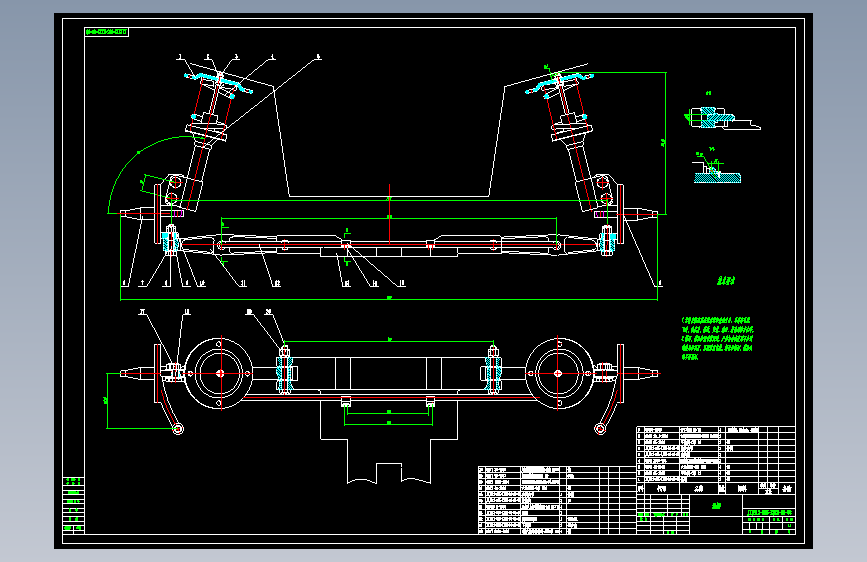Image resolution: width=867 pixels, height=562 pixels.
Task: Click the revision strip on left border
Action: click(74, 504)
